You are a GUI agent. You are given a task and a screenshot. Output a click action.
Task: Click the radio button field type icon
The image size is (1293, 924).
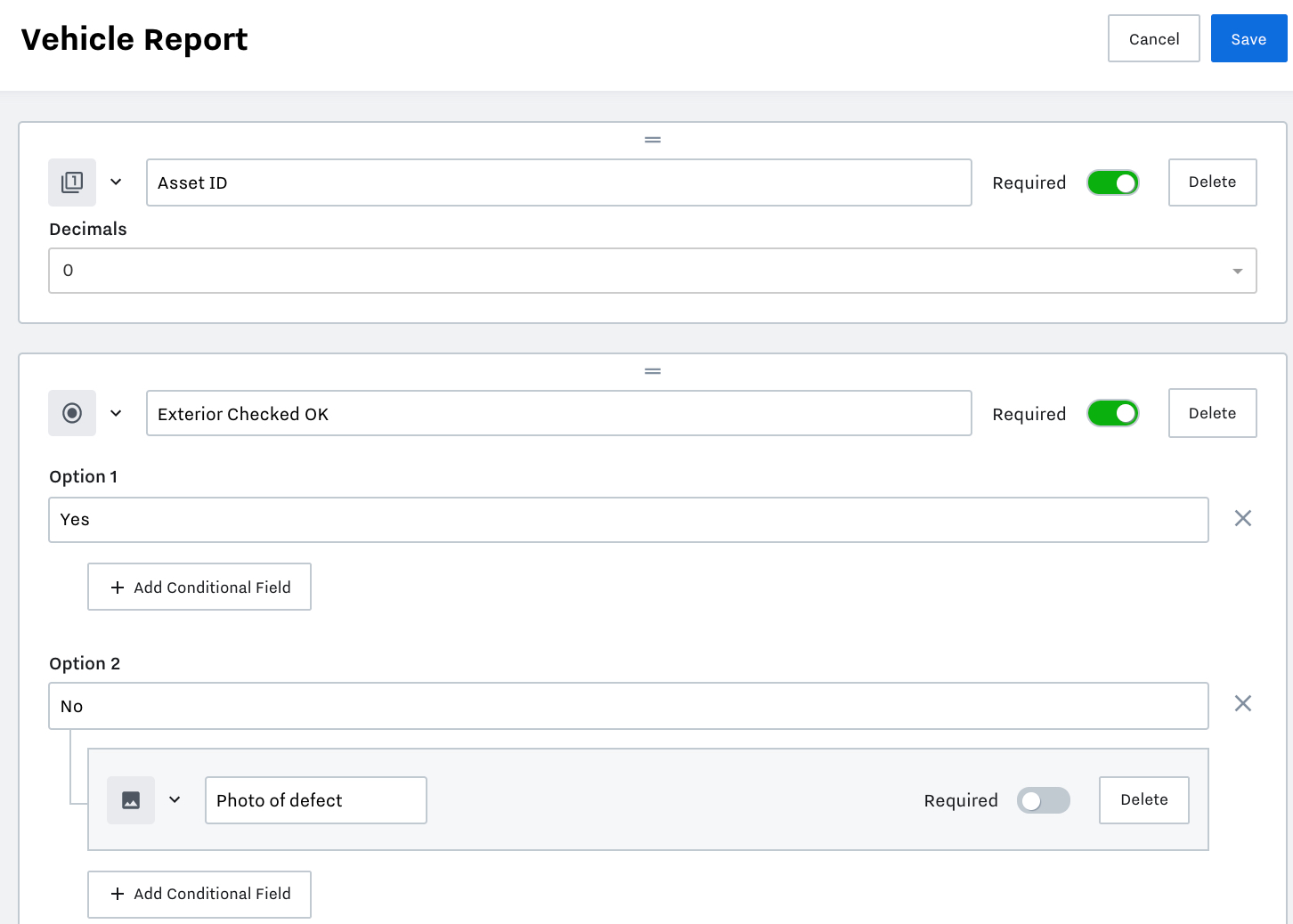click(x=72, y=413)
